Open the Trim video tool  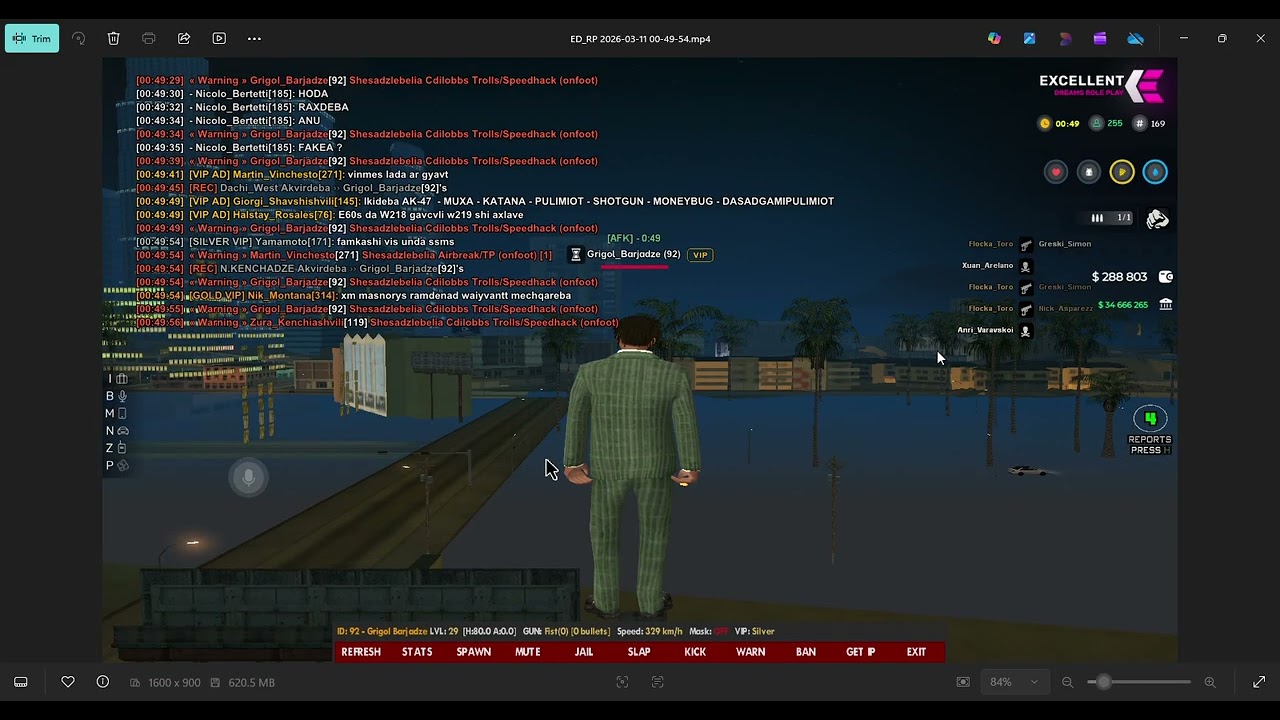point(32,39)
